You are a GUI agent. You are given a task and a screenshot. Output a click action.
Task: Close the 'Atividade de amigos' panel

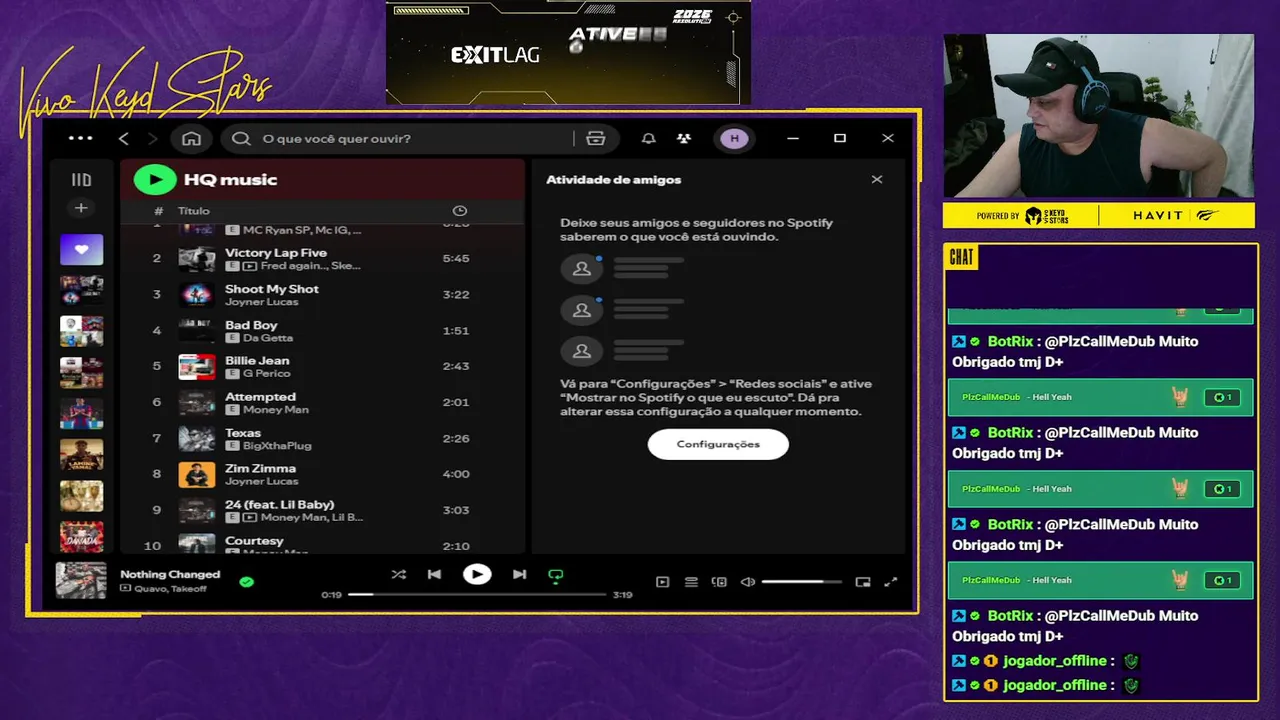pos(877,179)
